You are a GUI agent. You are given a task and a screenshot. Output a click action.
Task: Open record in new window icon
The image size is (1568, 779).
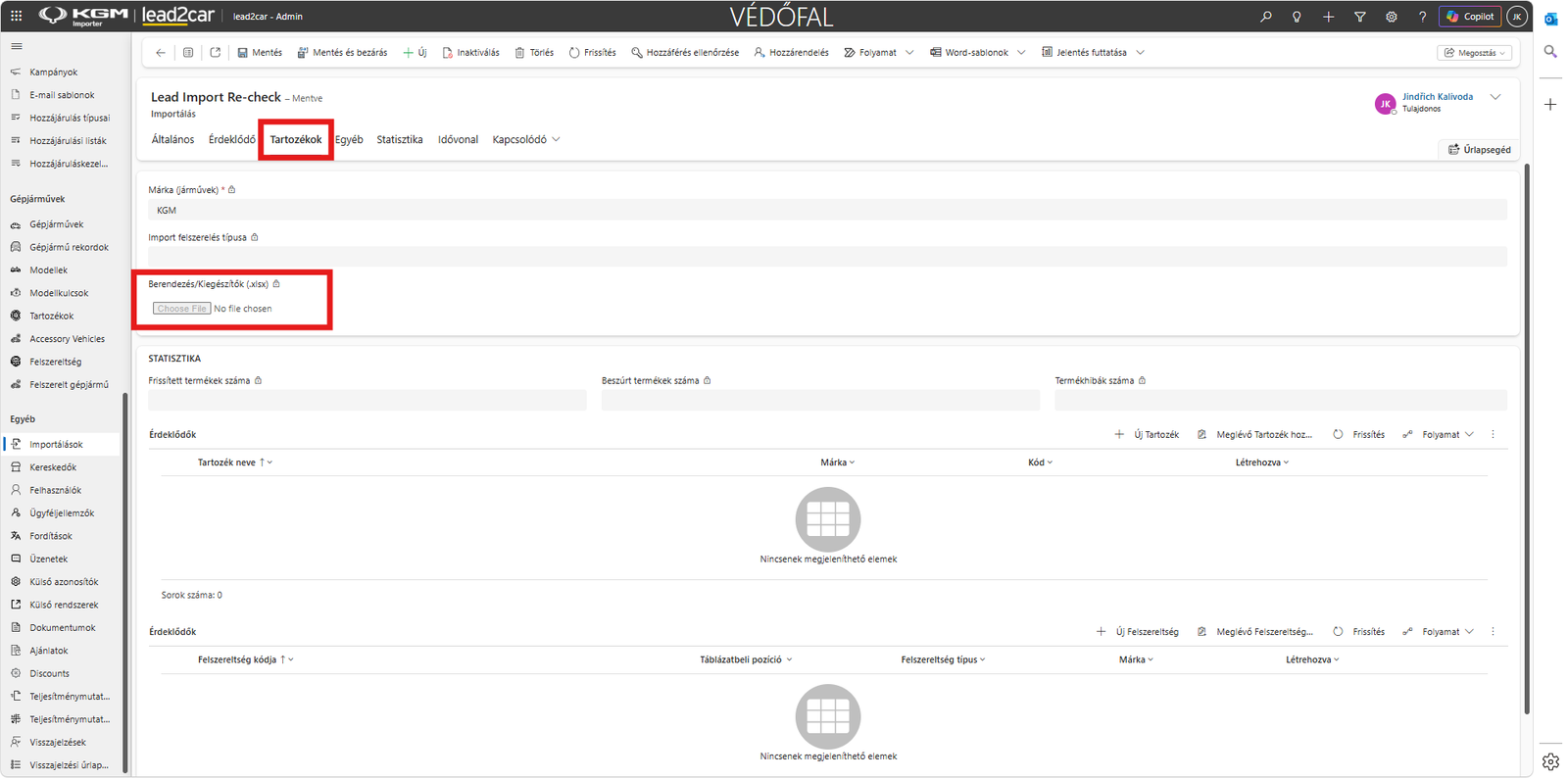[216, 53]
